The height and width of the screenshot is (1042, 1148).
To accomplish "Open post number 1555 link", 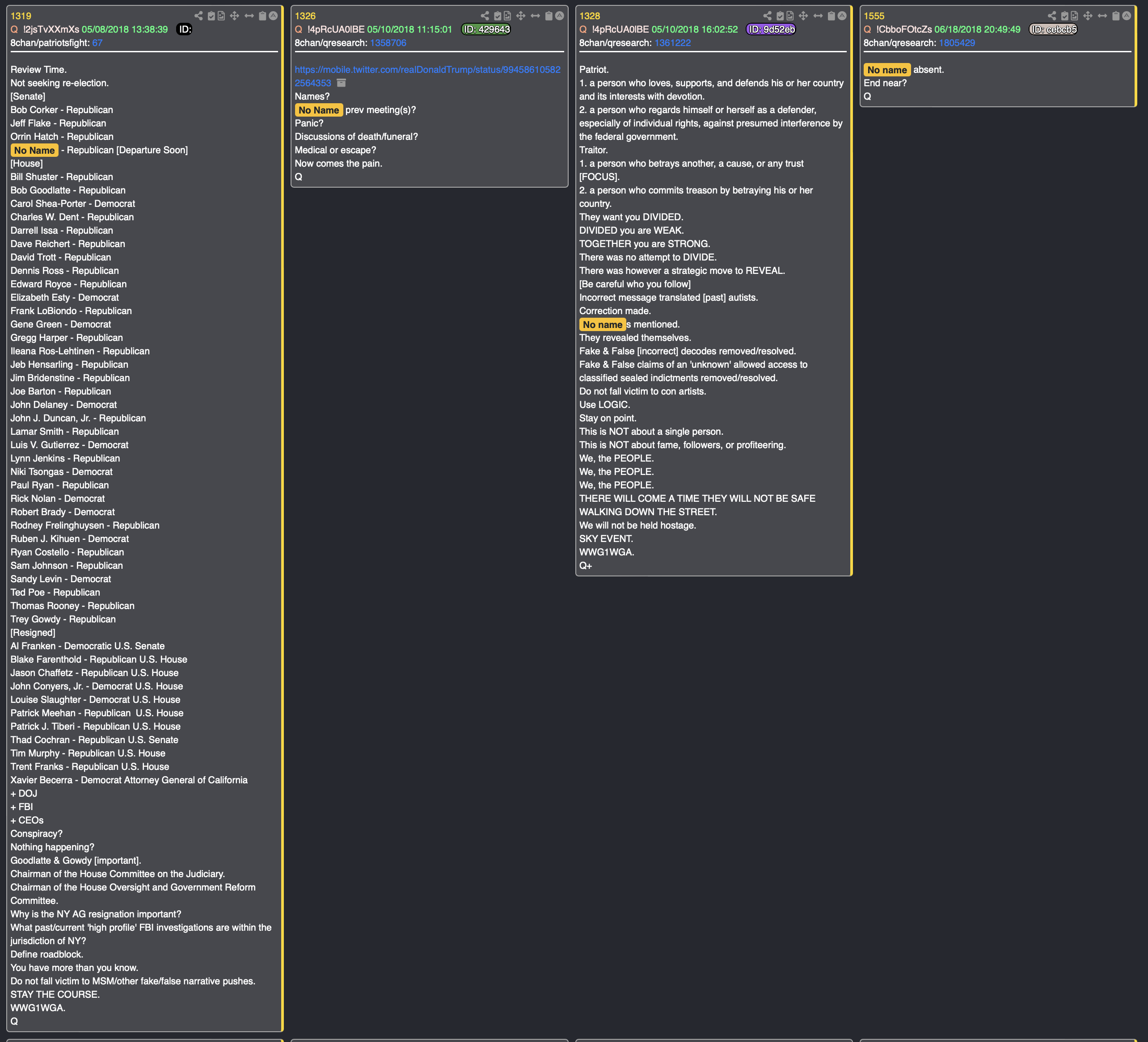I will pos(874,16).
